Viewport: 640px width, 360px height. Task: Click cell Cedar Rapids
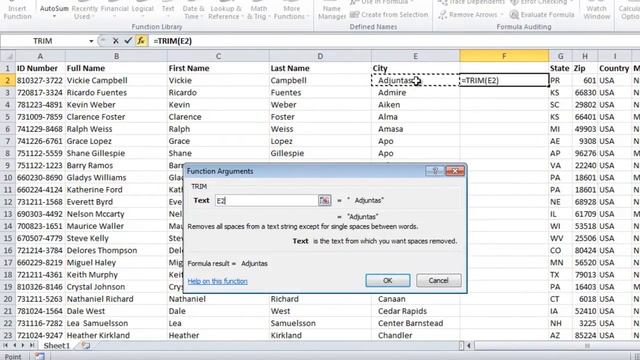(x=415, y=311)
